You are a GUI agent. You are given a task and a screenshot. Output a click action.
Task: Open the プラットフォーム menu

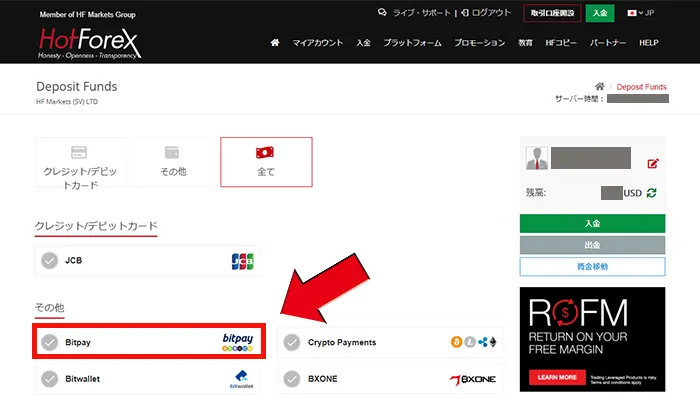412,43
